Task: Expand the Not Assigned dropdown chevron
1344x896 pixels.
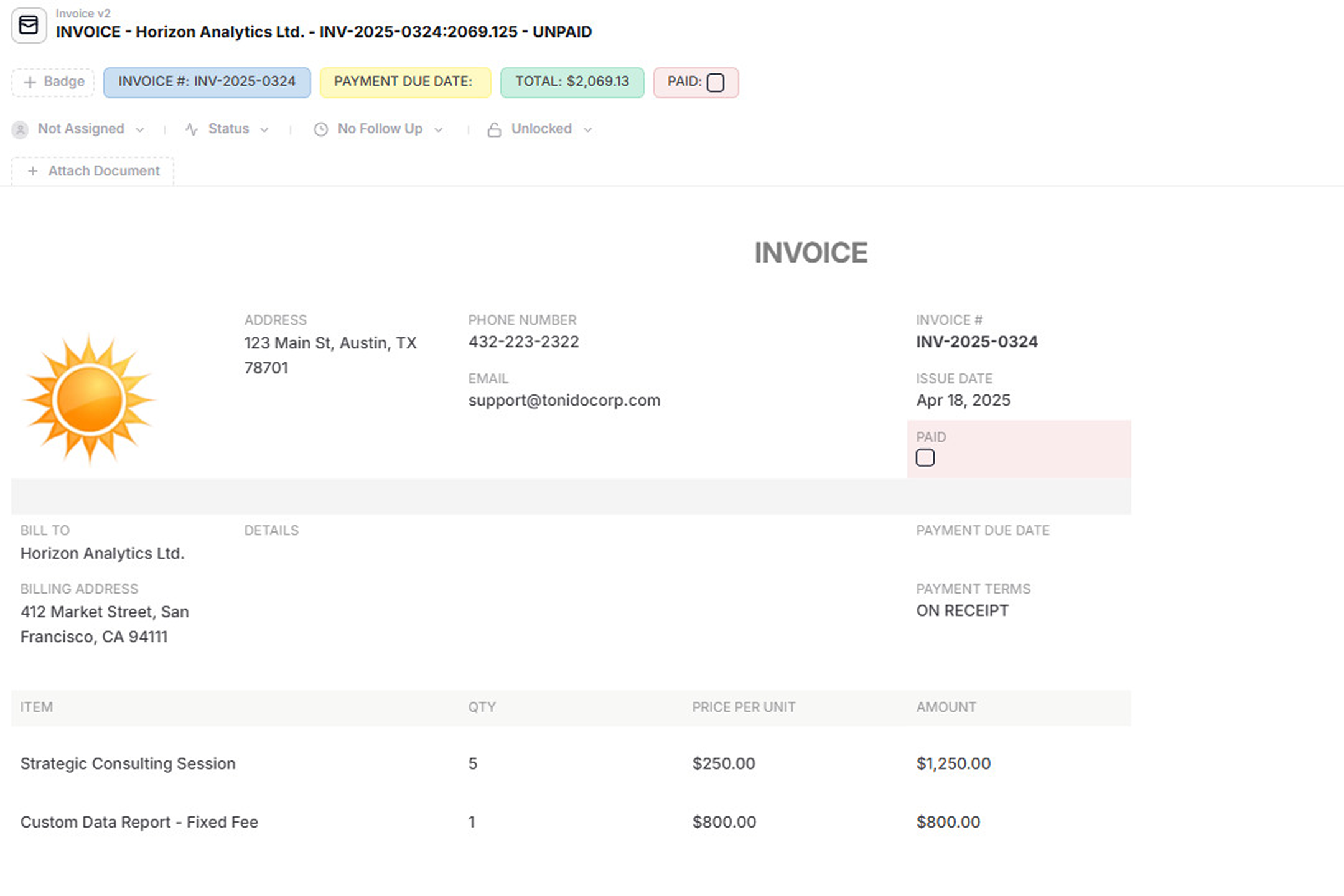Action: coord(140,129)
